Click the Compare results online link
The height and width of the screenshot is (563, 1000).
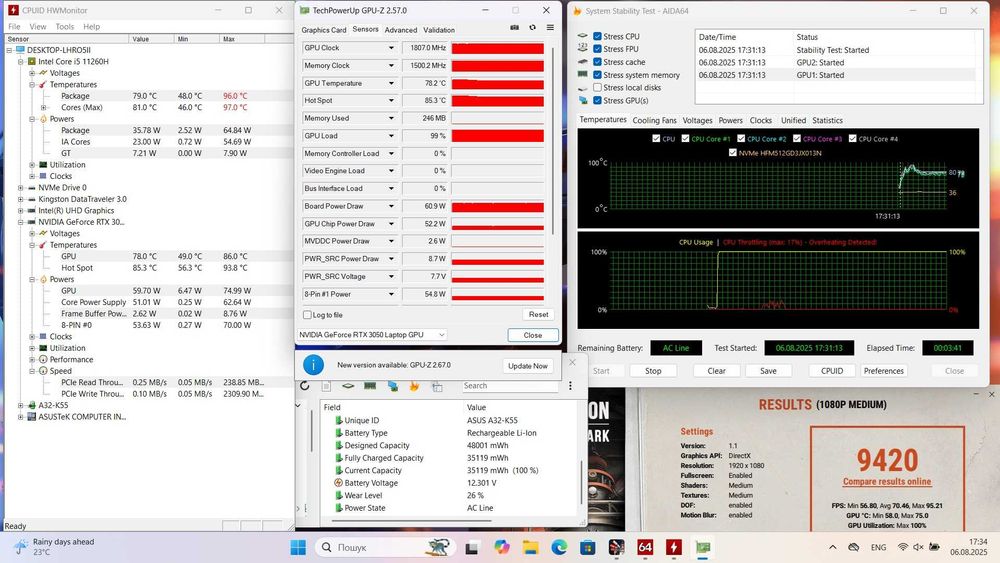(x=886, y=482)
